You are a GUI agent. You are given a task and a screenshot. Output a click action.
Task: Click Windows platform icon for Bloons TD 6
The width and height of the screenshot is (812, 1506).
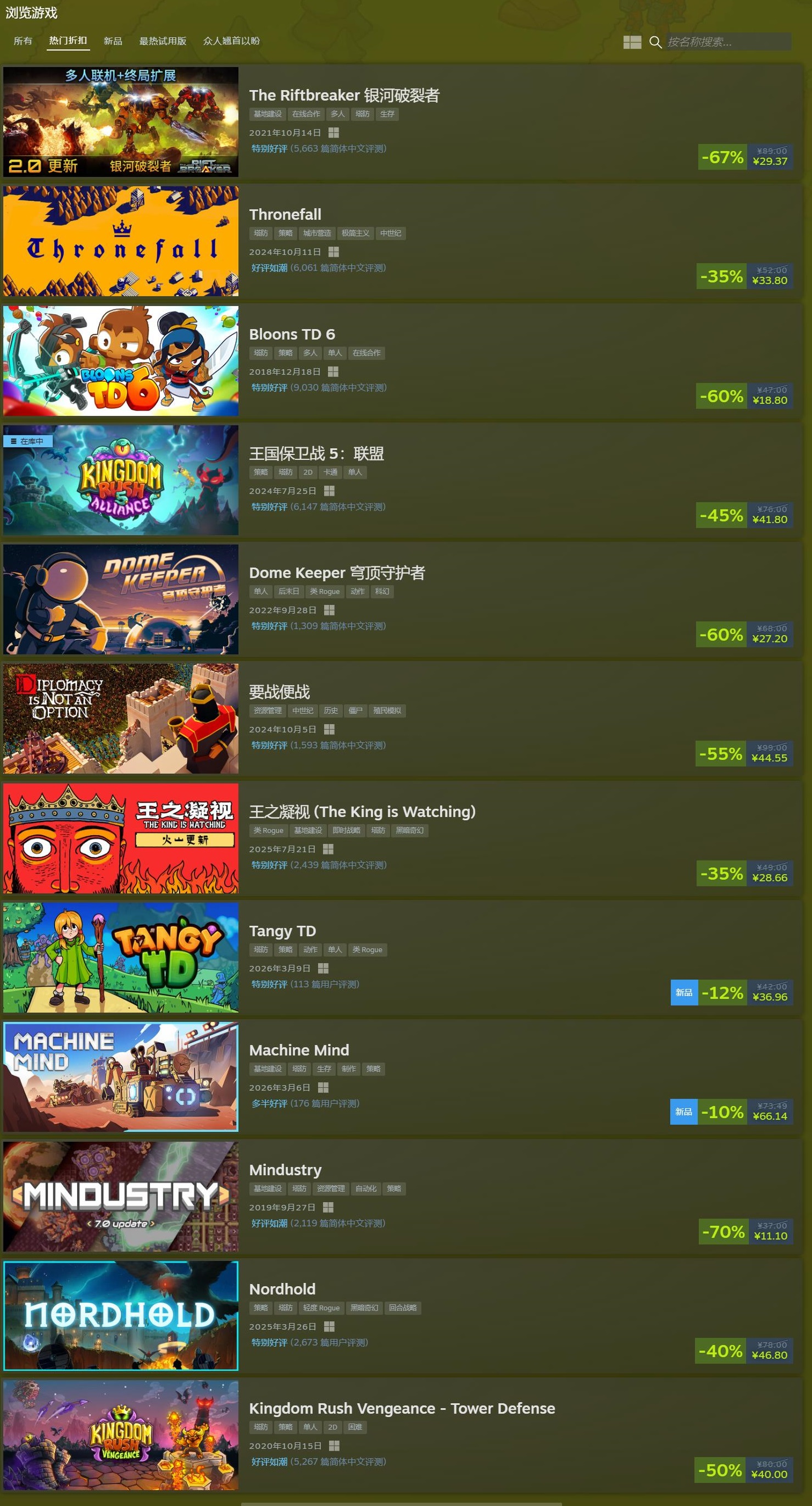click(x=333, y=372)
